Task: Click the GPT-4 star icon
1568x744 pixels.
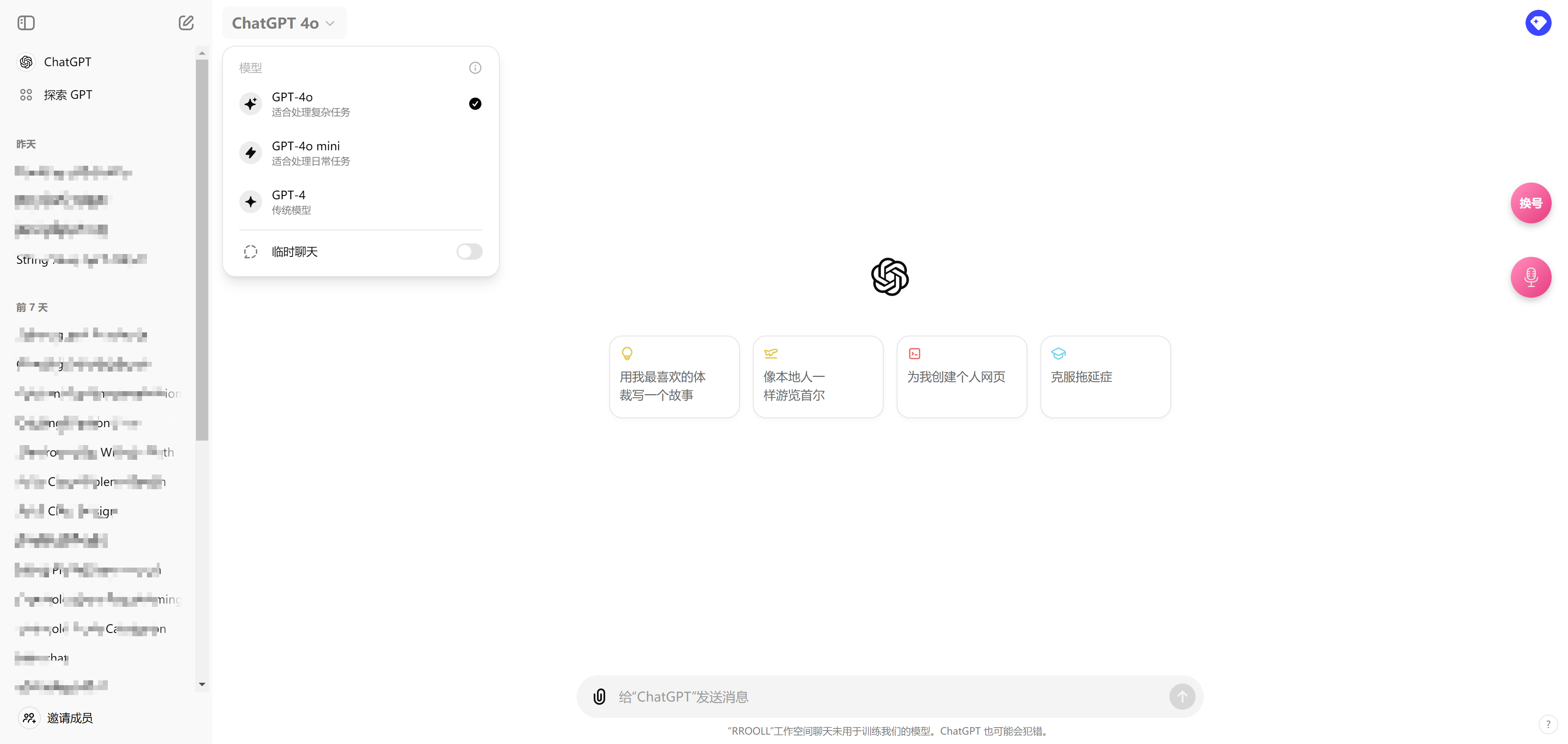Action: [251, 202]
